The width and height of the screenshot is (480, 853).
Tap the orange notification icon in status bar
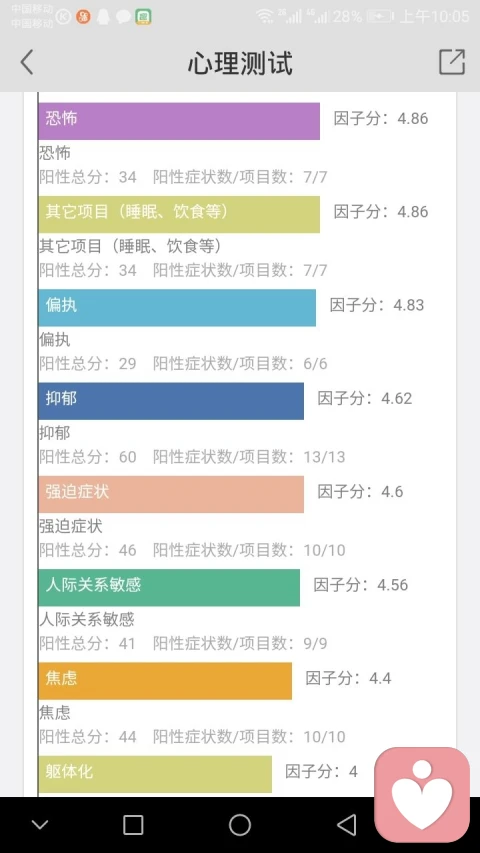tap(83, 17)
